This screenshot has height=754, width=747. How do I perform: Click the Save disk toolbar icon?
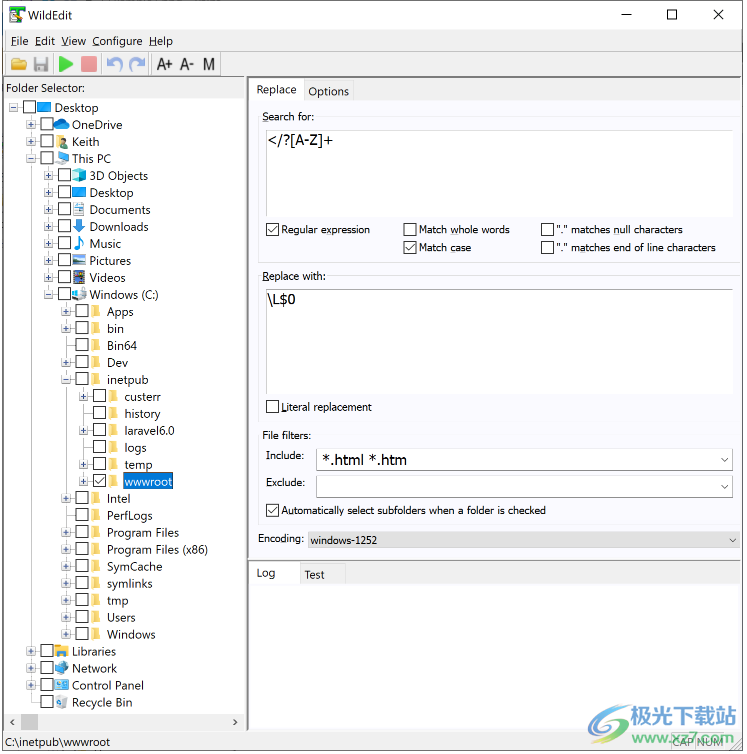(41, 65)
